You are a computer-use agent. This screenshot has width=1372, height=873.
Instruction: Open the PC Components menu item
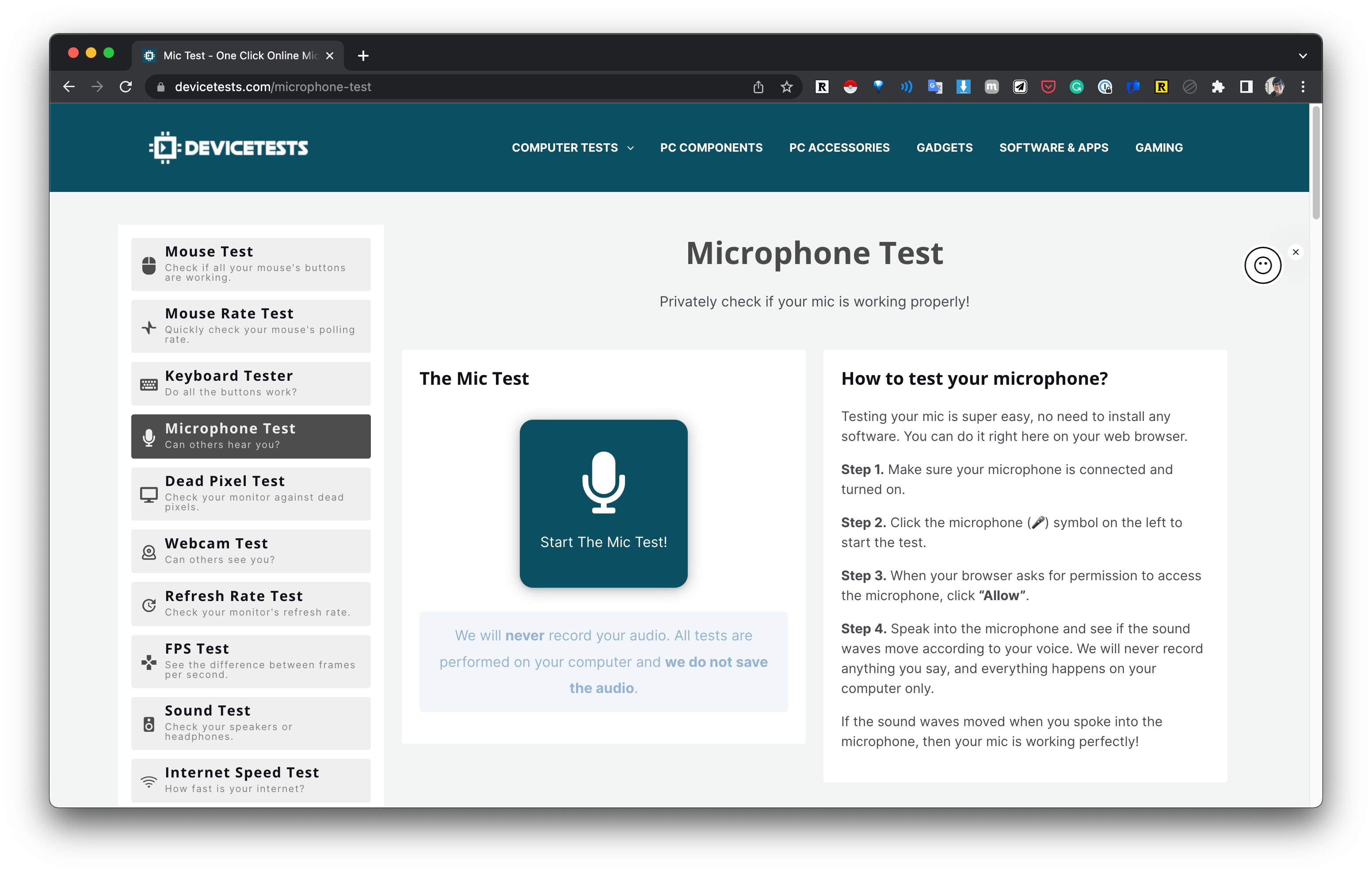[x=710, y=148]
